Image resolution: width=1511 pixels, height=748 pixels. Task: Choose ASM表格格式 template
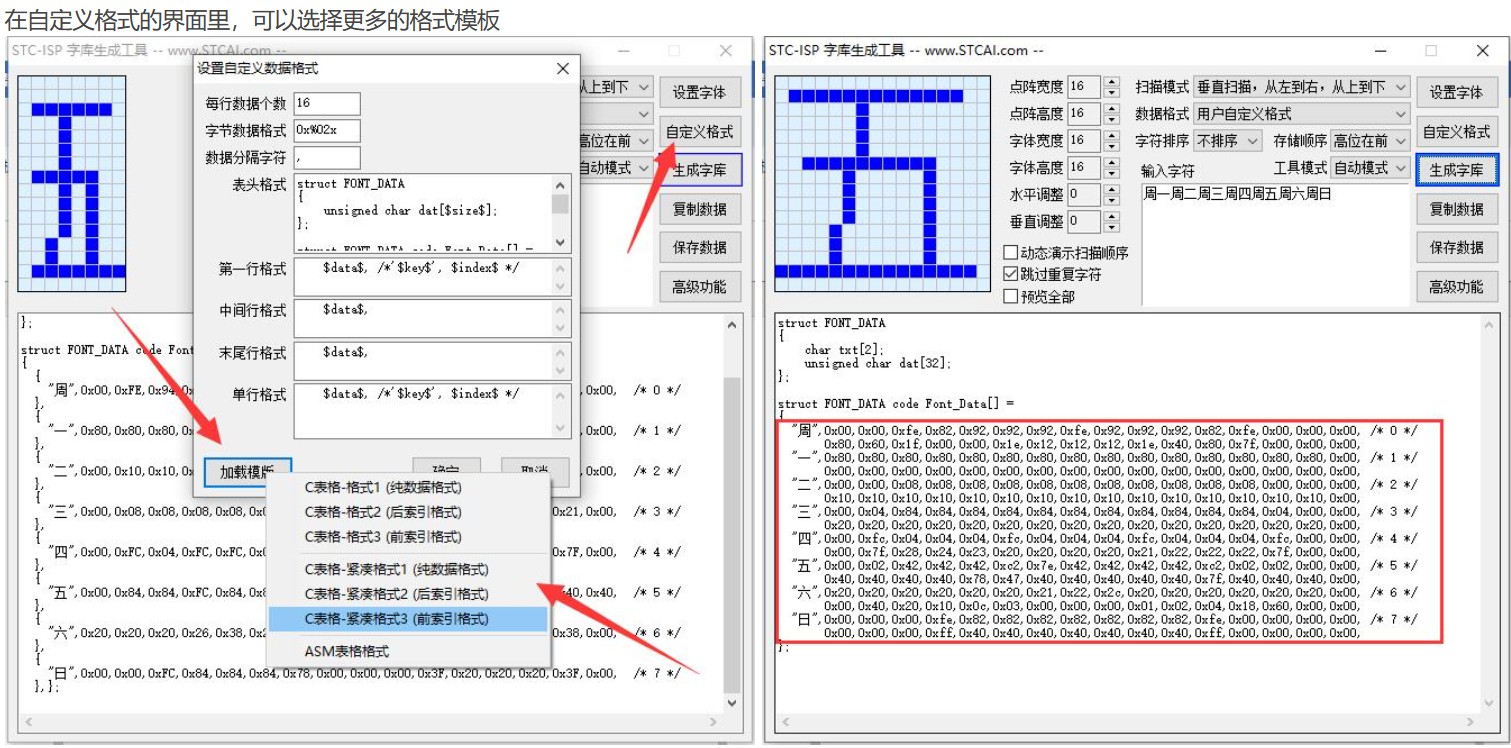click(408, 651)
